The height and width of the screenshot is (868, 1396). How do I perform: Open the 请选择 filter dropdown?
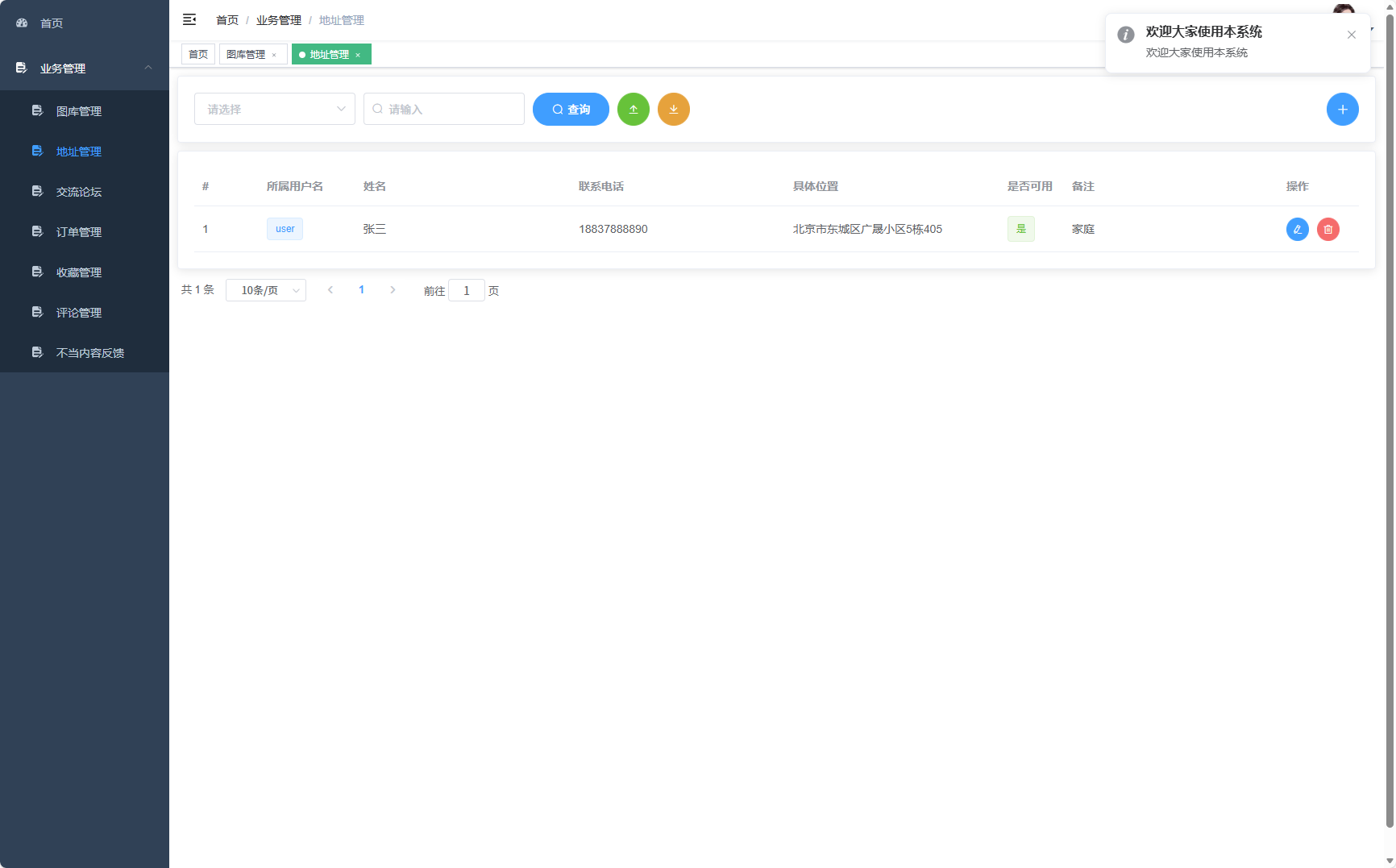[274, 110]
